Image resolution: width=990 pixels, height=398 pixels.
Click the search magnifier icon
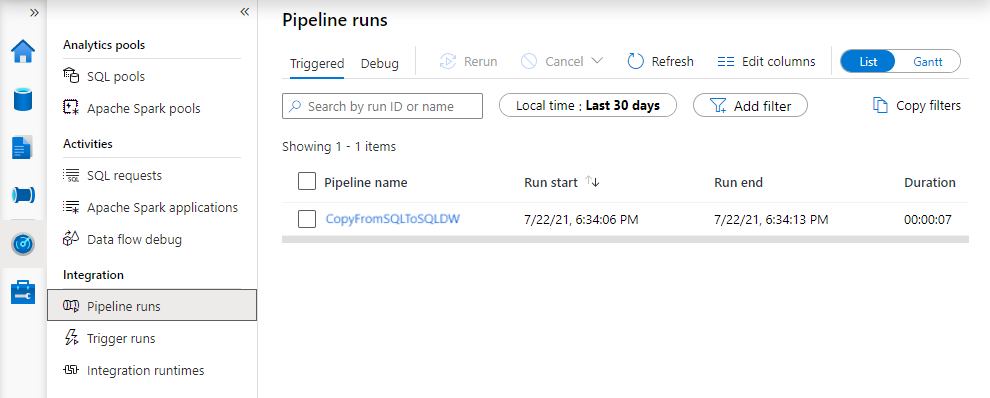pos(294,106)
